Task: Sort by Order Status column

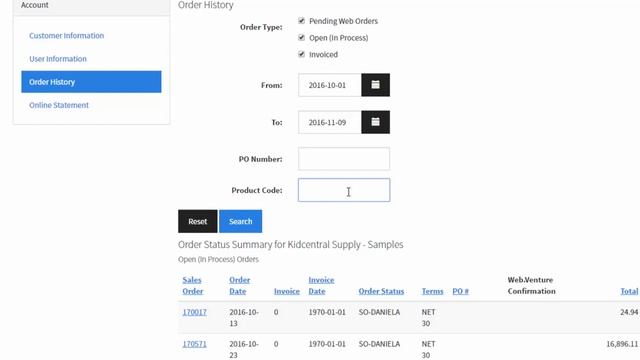Action: click(x=381, y=291)
